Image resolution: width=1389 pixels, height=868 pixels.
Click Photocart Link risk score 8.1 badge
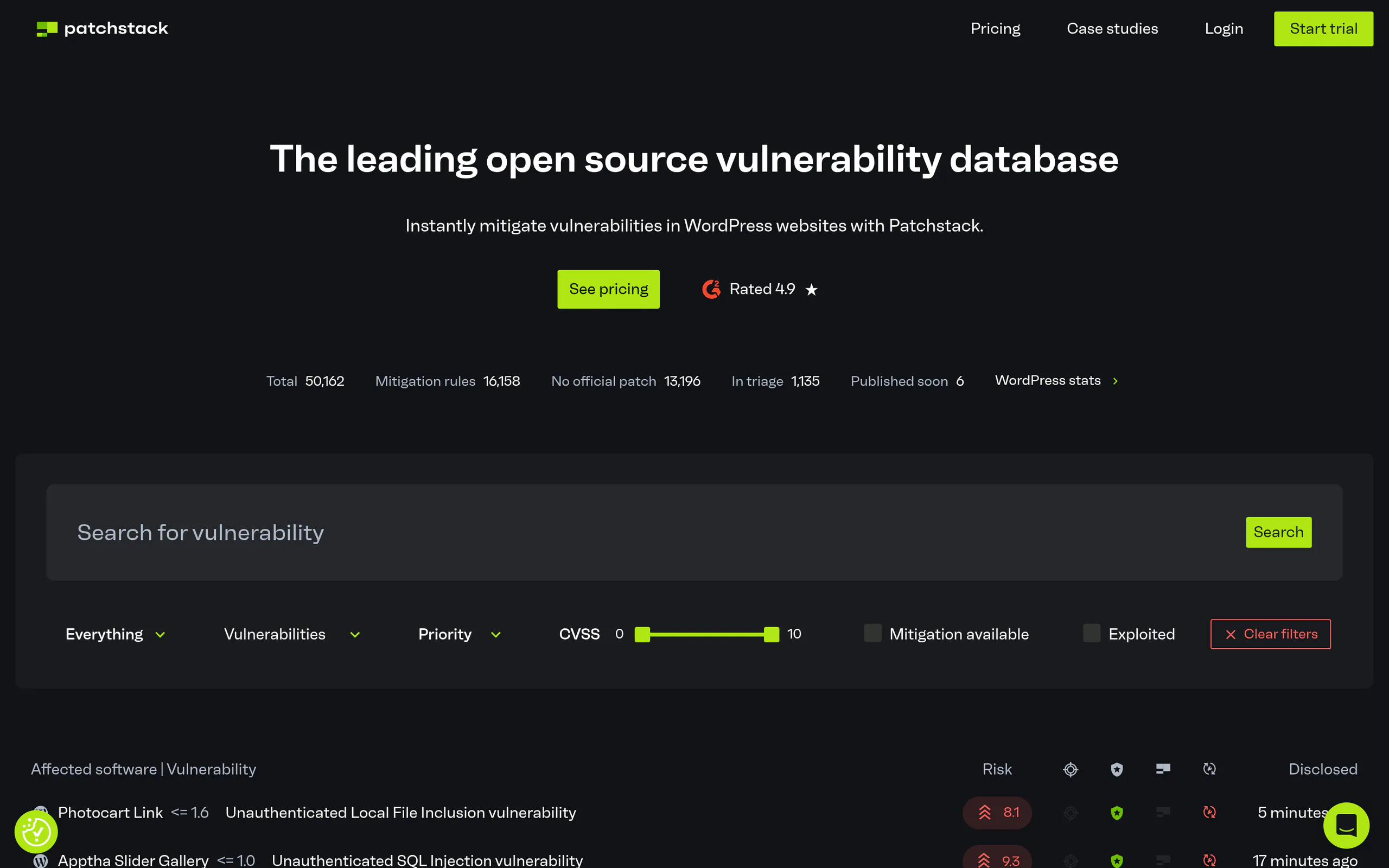pos(997,812)
